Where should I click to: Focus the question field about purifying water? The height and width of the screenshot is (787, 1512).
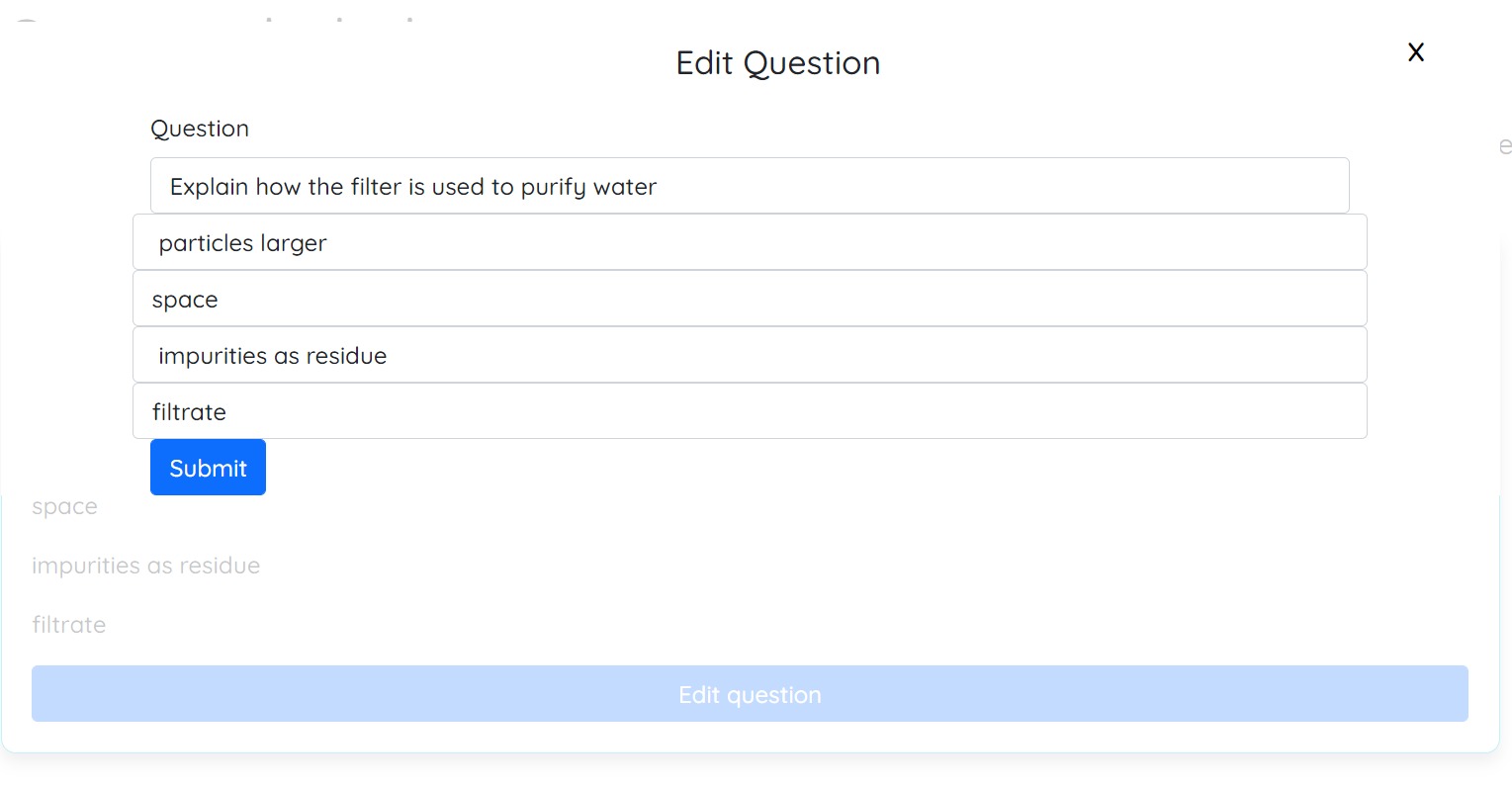pyautogui.click(x=750, y=186)
